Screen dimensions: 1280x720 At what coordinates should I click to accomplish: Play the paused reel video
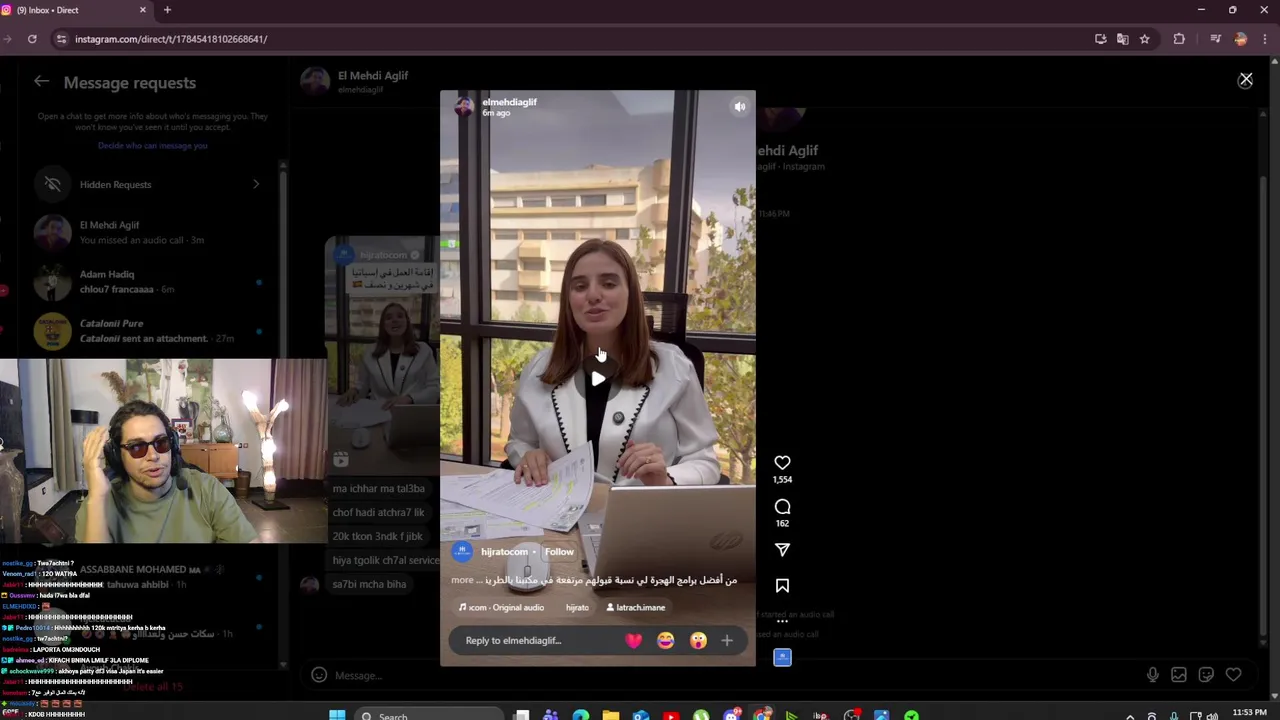pos(598,379)
